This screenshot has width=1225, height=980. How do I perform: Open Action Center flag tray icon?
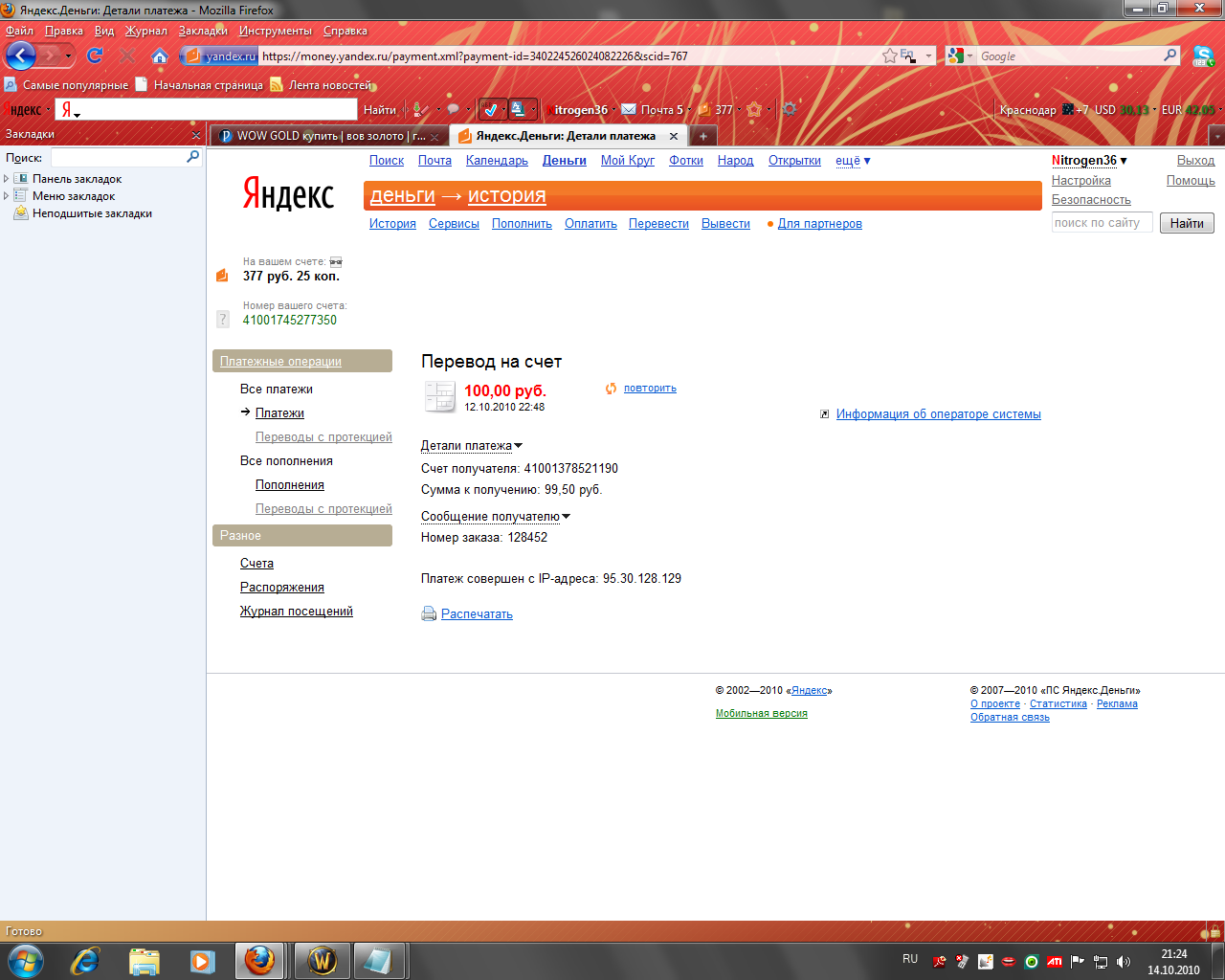pyautogui.click(x=1078, y=962)
